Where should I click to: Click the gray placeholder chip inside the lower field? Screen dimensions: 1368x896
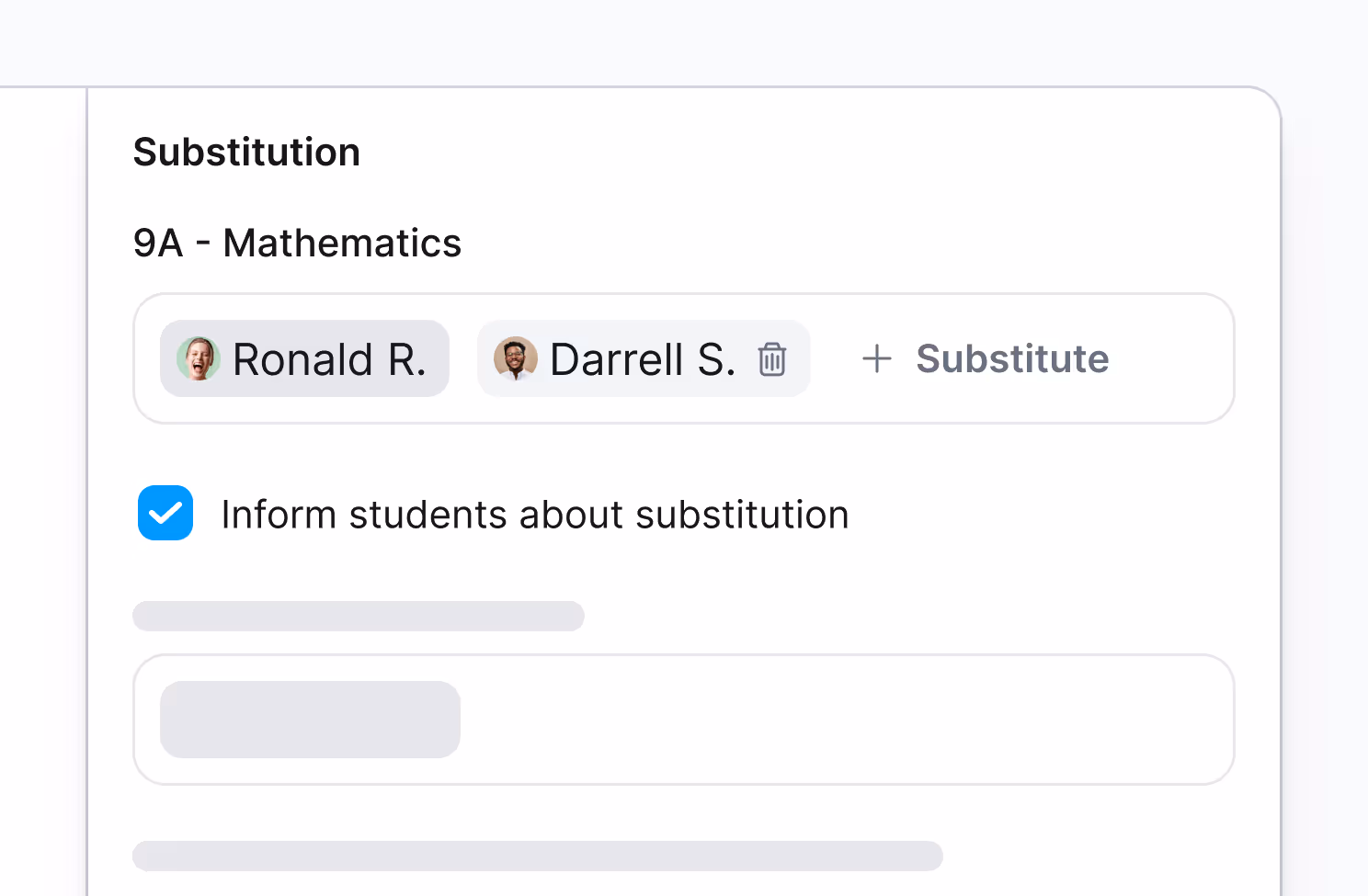coord(310,720)
